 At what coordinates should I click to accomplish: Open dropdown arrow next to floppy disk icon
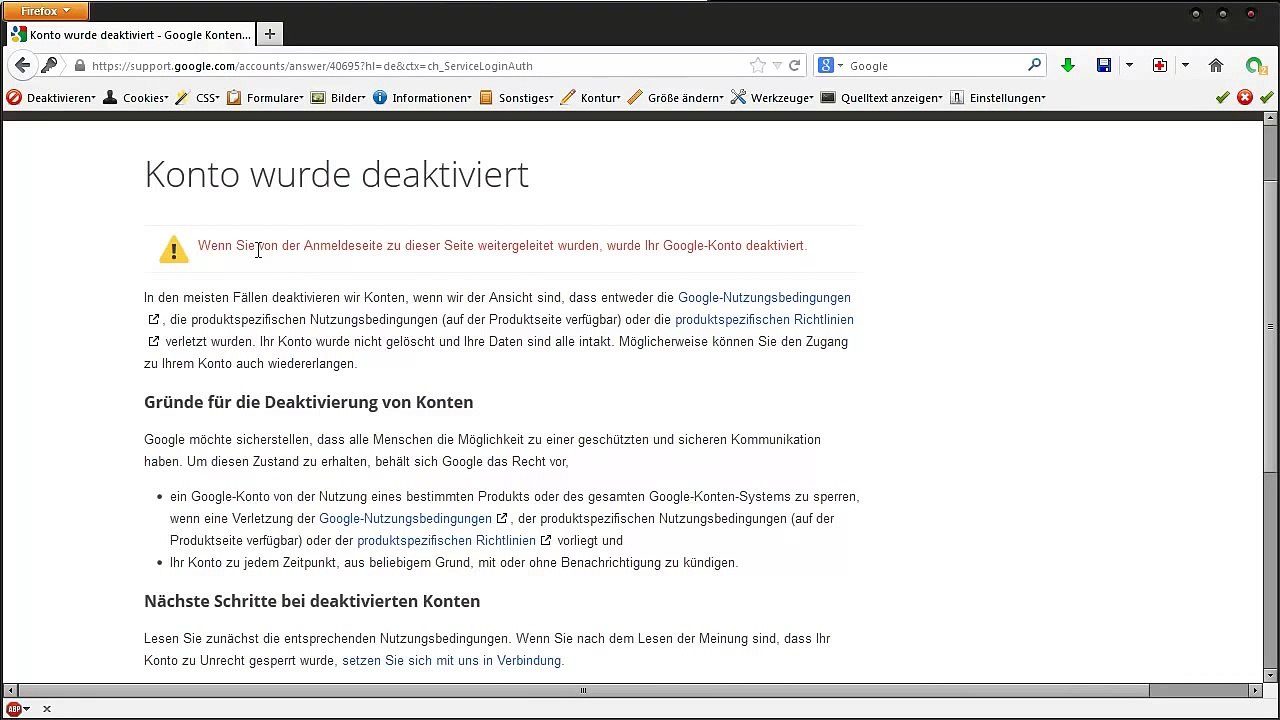tap(1129, 66)
